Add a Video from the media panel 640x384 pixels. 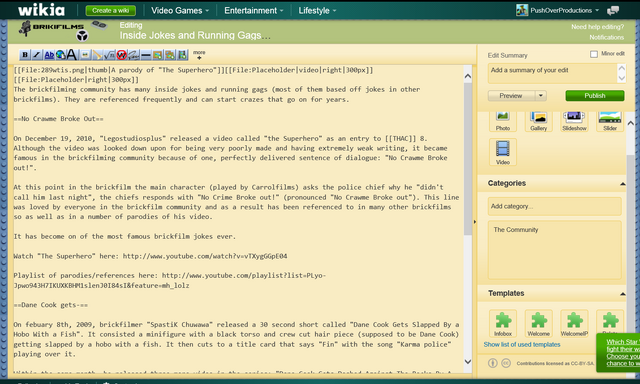(x=503, y=152)
